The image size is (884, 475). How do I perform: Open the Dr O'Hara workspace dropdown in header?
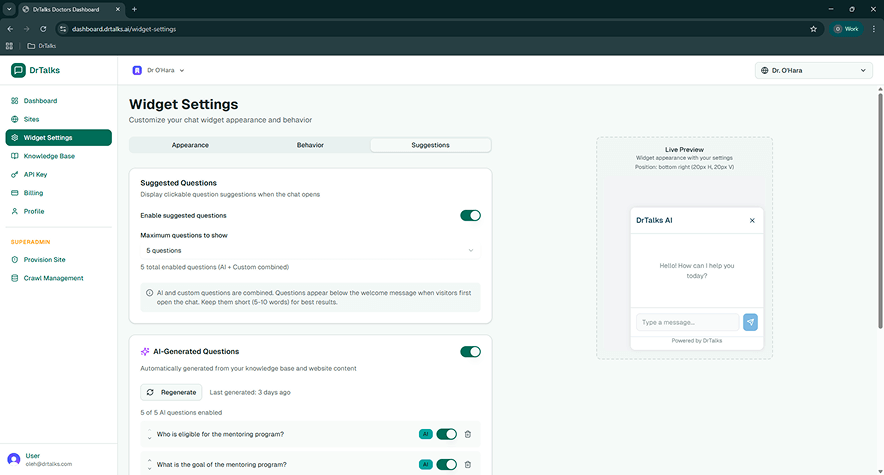click(158, 70)
